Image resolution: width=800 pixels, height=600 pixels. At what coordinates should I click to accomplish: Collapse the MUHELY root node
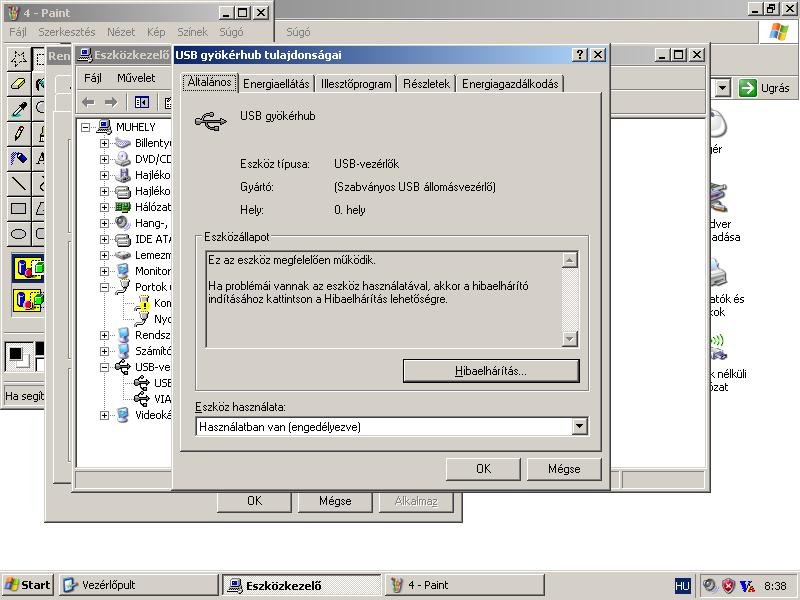click(x=86, y=127)
